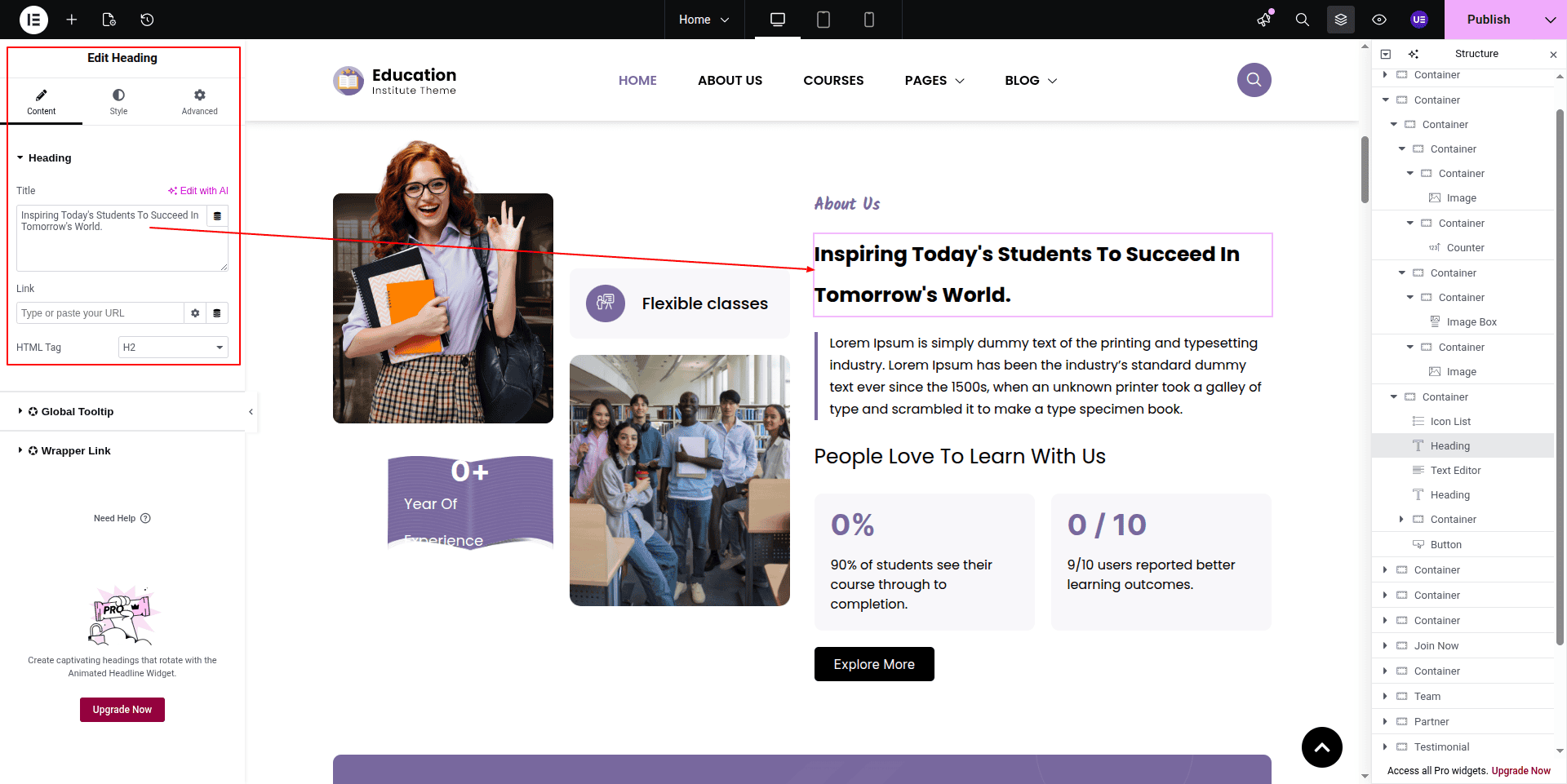
Task: Toggle page preview eye icon
Action: [x=1379, y=20]
